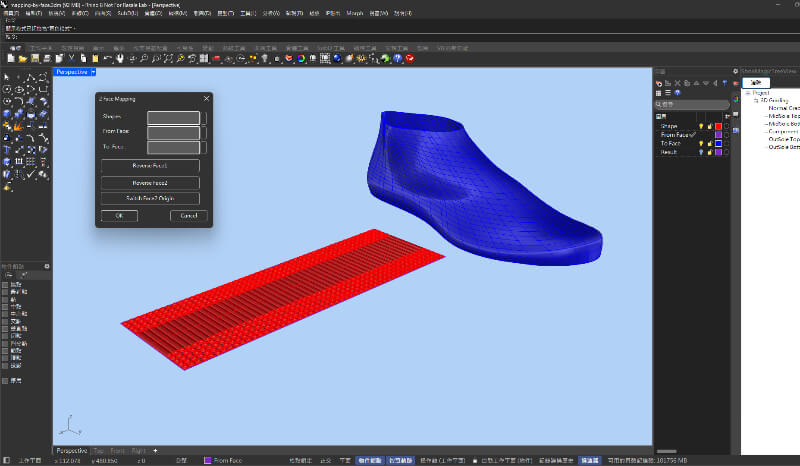Toggle lock icon of To Face layer

pos(709,144)
